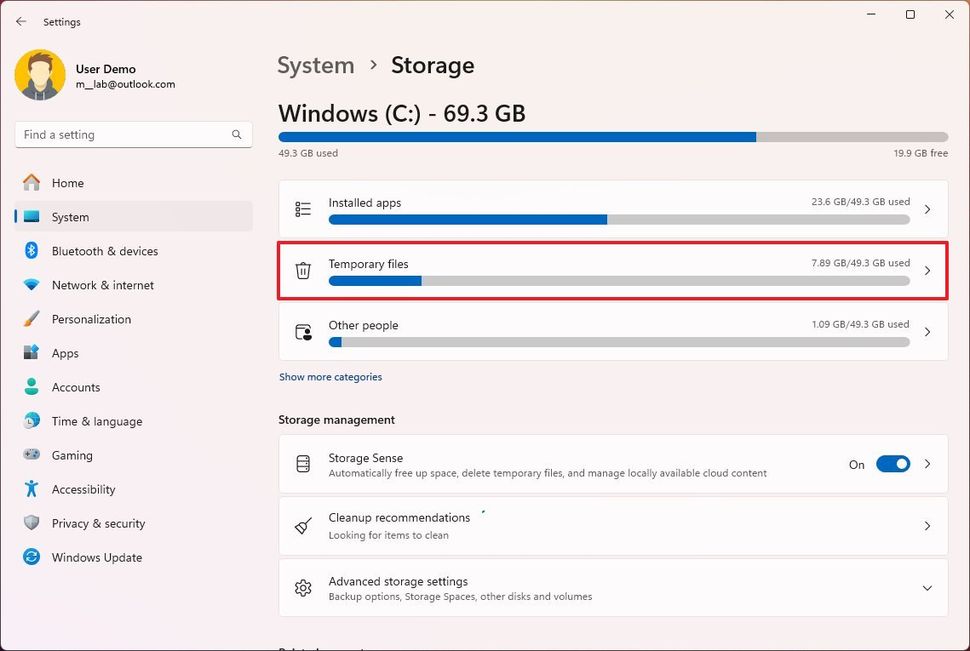The height and width of the screenshot is (651, 970).
Task: Click the back arrow button
Action: (20, 21)
